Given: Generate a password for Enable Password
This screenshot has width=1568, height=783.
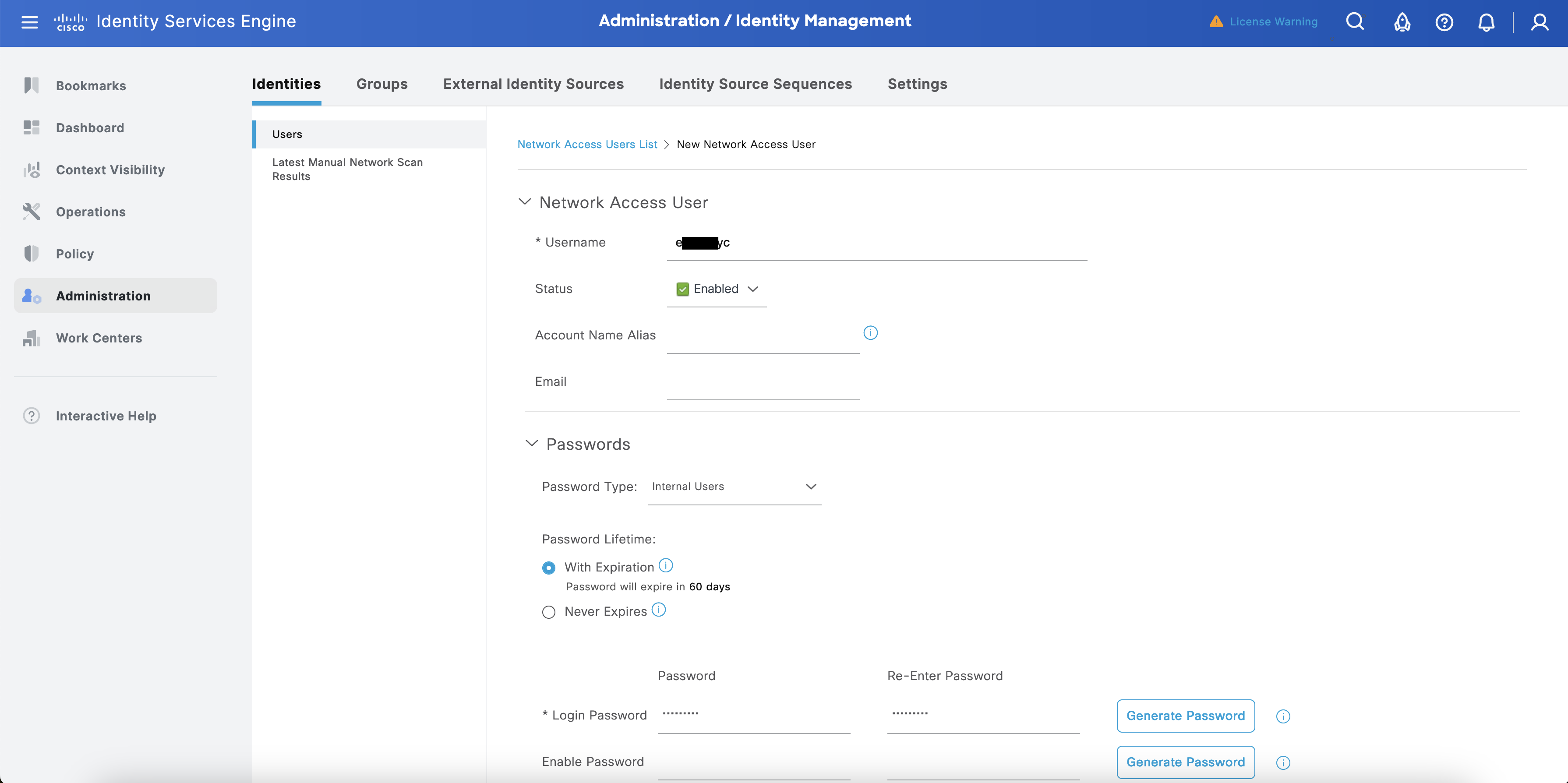Looking at the screenshot, I should (1186, 762).
